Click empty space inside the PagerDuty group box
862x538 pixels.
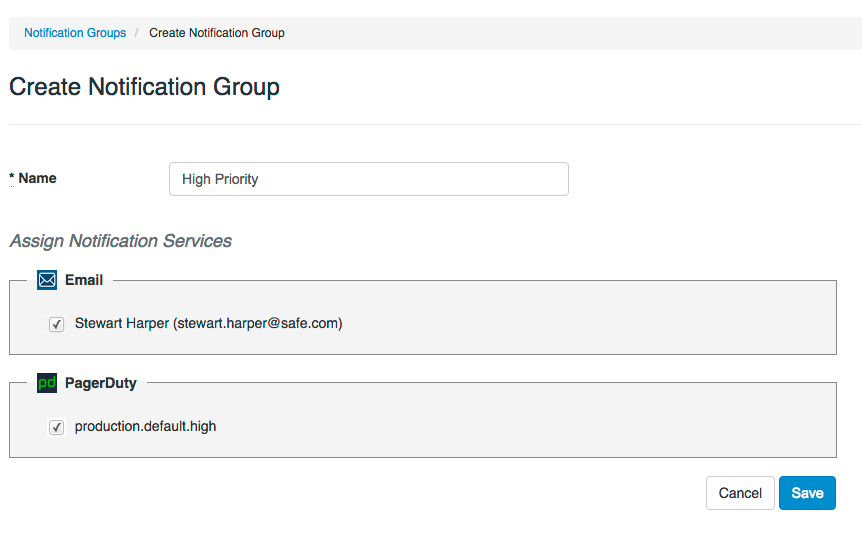tap(600, 427)
